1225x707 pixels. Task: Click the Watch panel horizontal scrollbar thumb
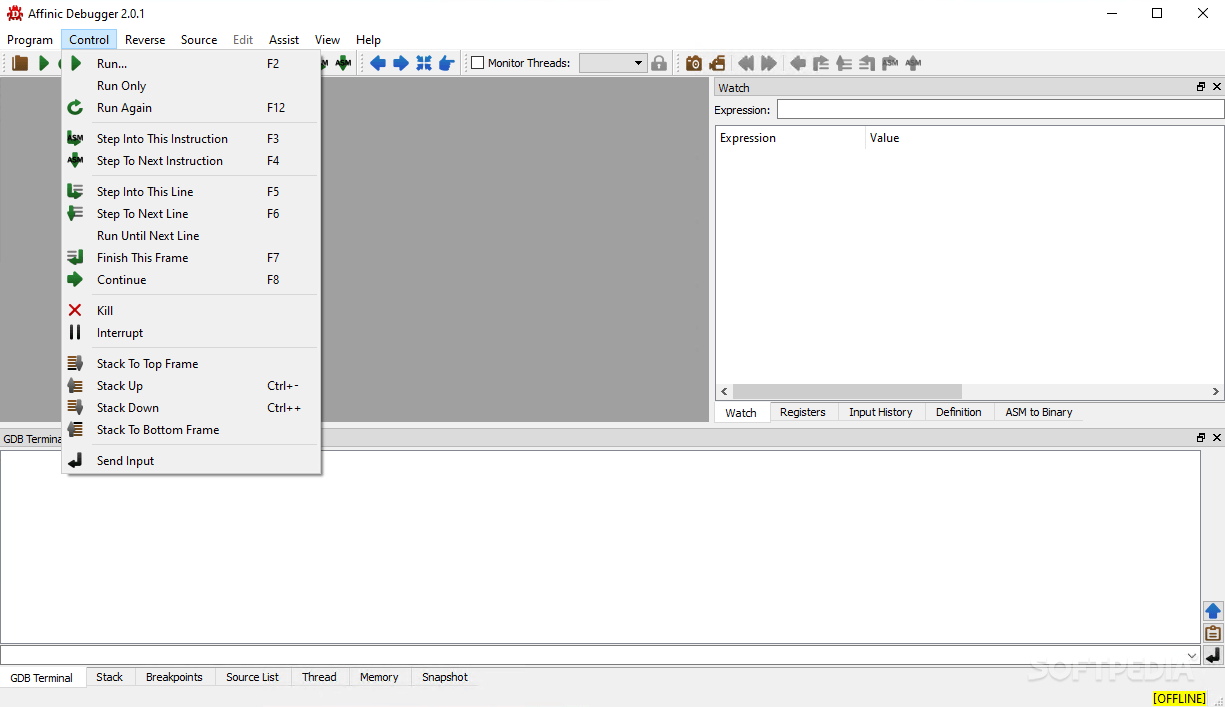[x=846, y=392]
